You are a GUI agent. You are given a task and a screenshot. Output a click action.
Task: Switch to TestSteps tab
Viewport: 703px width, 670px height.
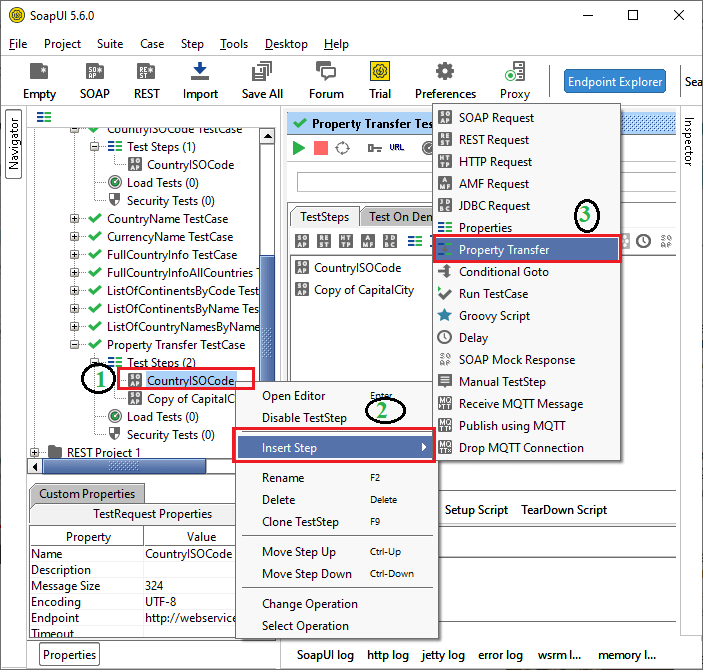tap(325, 217)
